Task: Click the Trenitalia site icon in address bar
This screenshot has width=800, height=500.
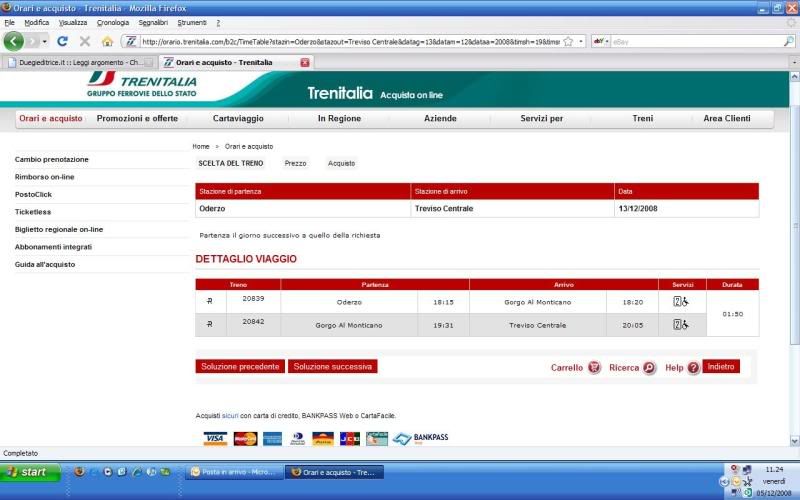Action: click(131, 41)
